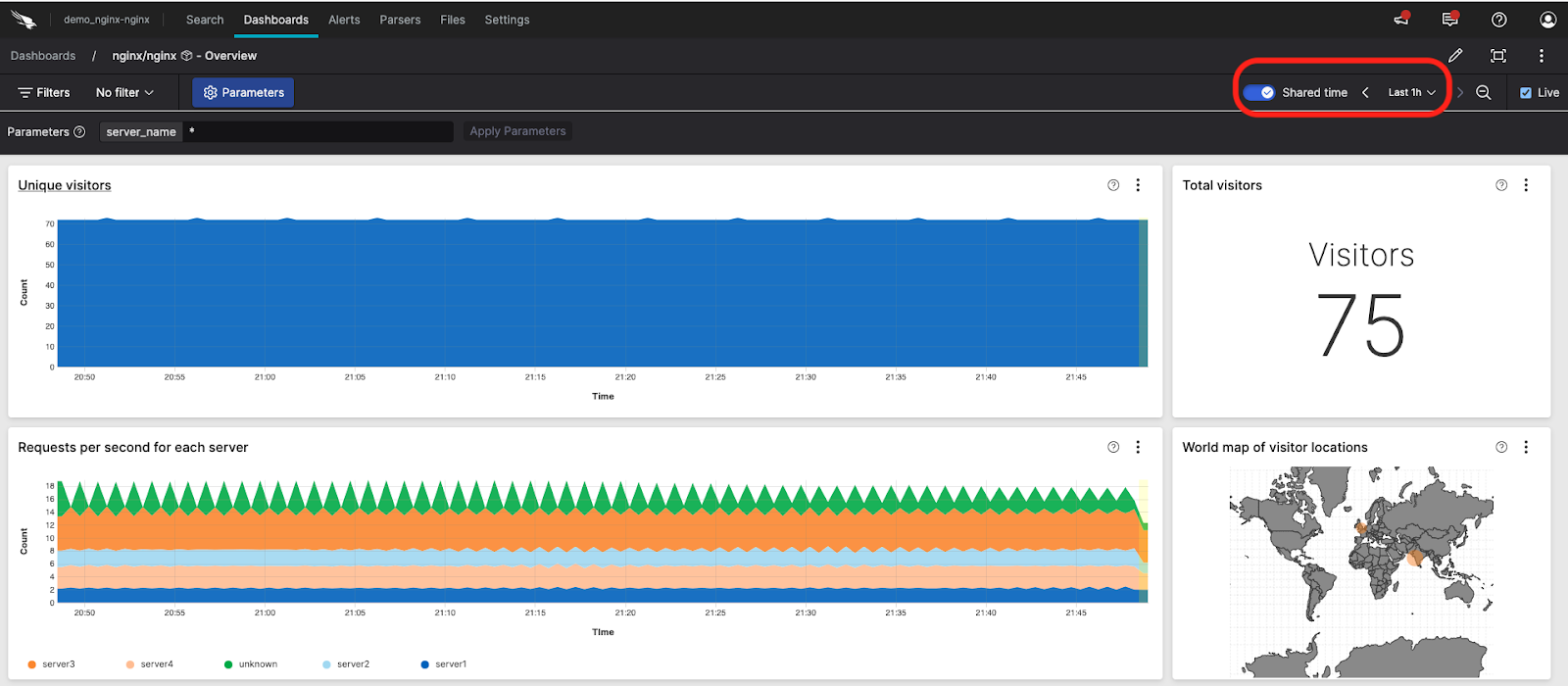
Task: Expand the Last 1h time range dropdown
Action: pyautogui.click(x=1411, y=92)
